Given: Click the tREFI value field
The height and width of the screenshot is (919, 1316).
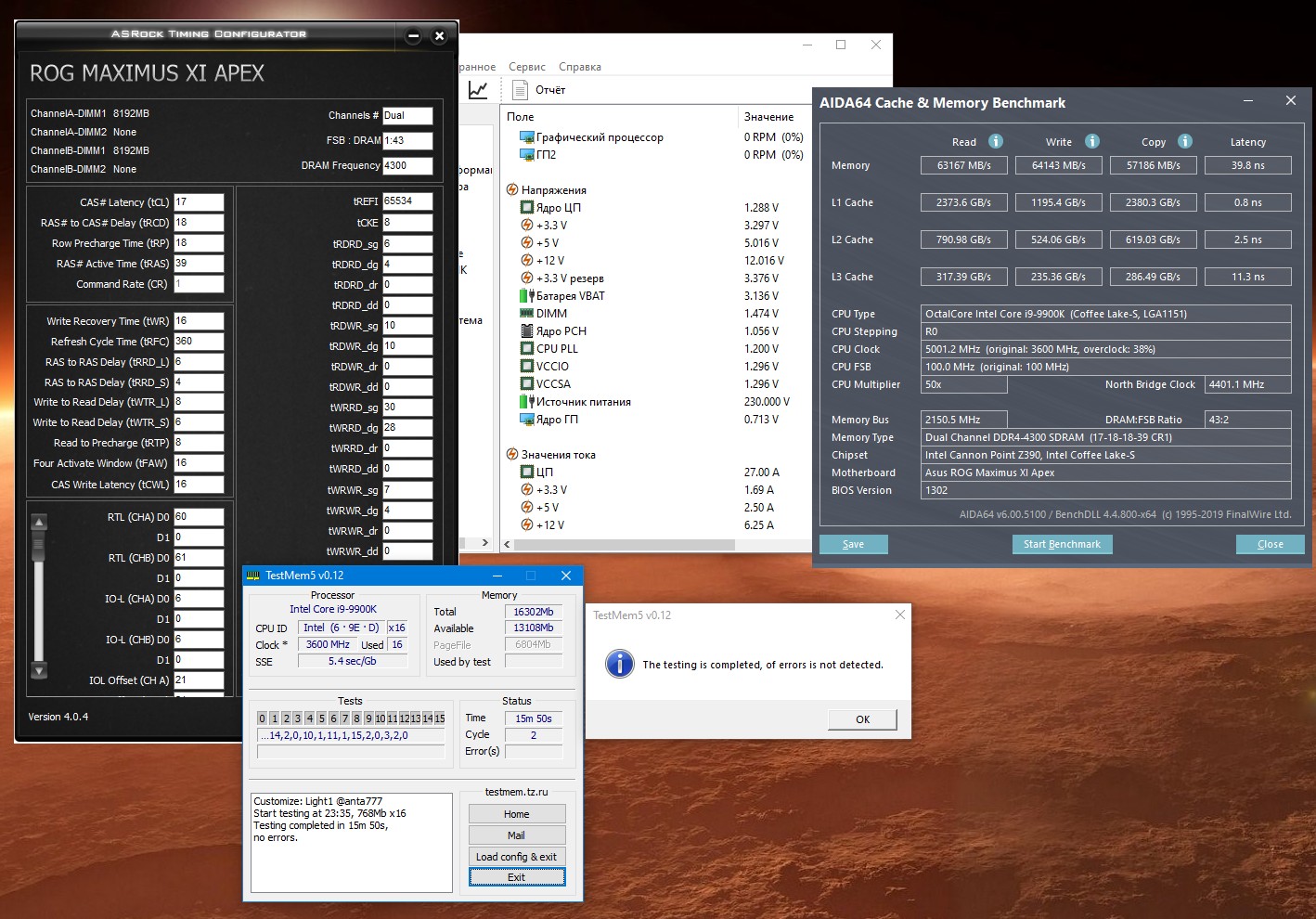Looking at the screenshot, I should coord(407,201).
